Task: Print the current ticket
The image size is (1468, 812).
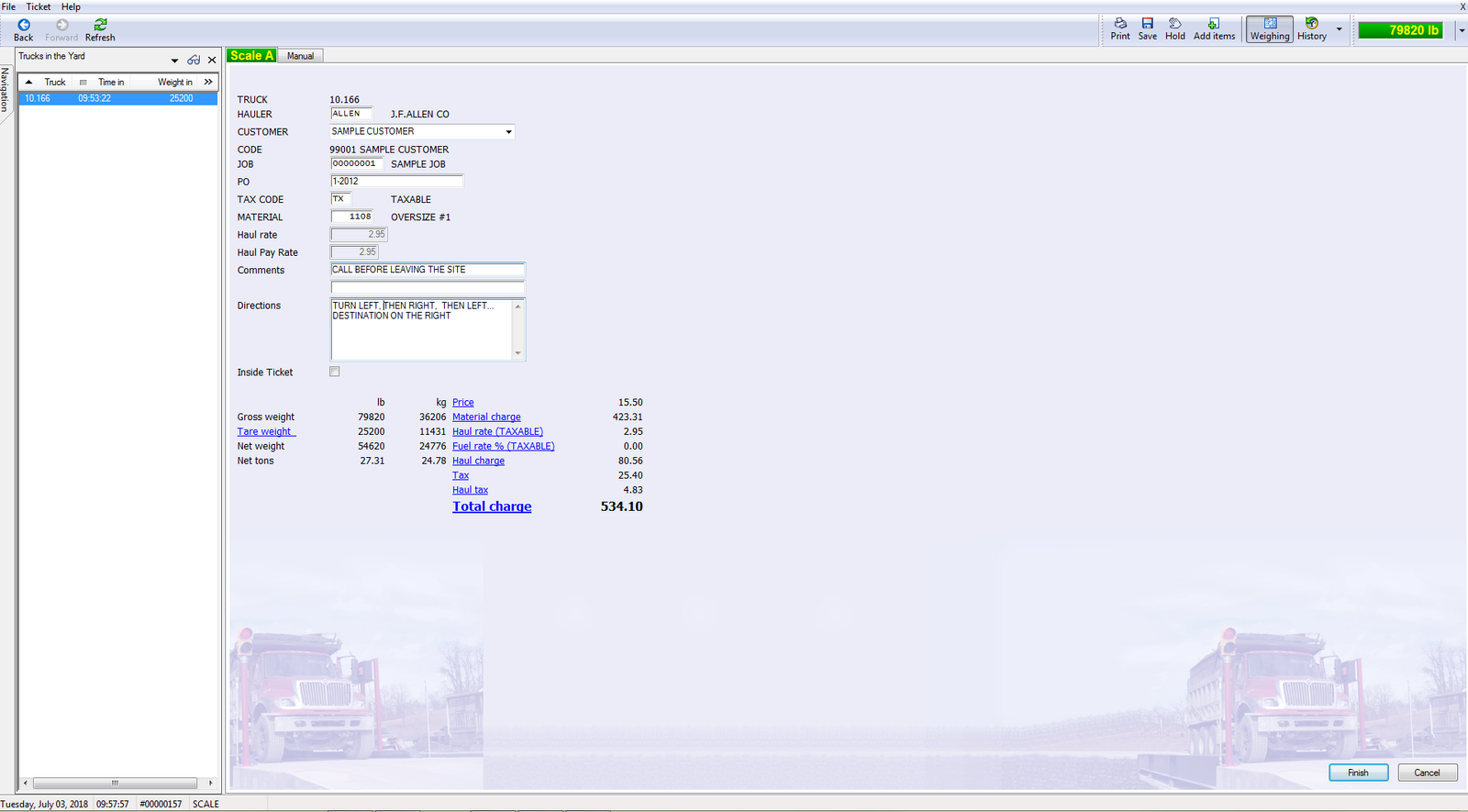Action: [1120, 28]
